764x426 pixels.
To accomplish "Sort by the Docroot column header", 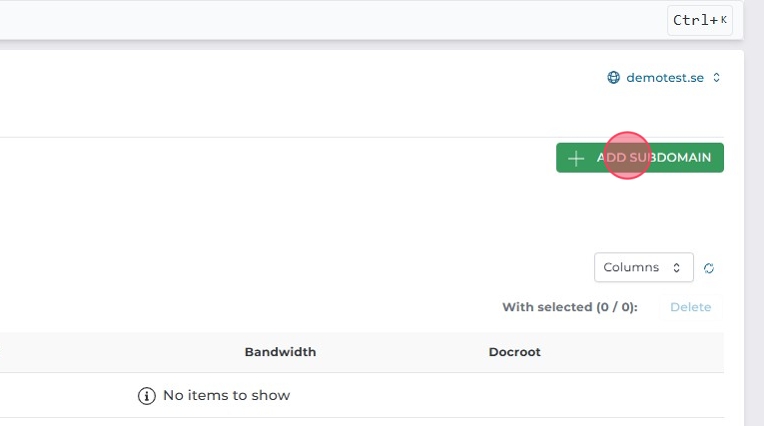I will click(514, 352).
